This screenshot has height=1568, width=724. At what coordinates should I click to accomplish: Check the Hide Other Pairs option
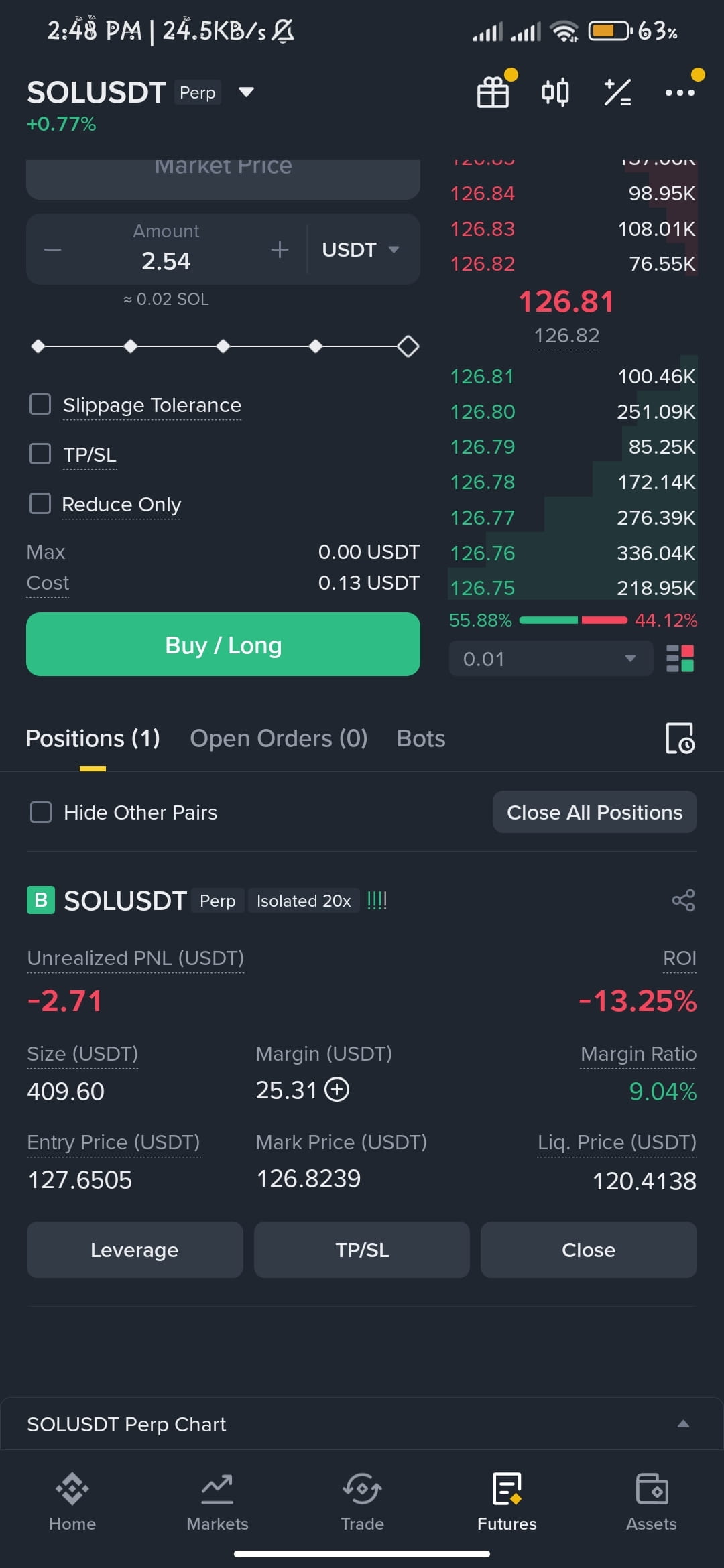[x=41, y=812]
